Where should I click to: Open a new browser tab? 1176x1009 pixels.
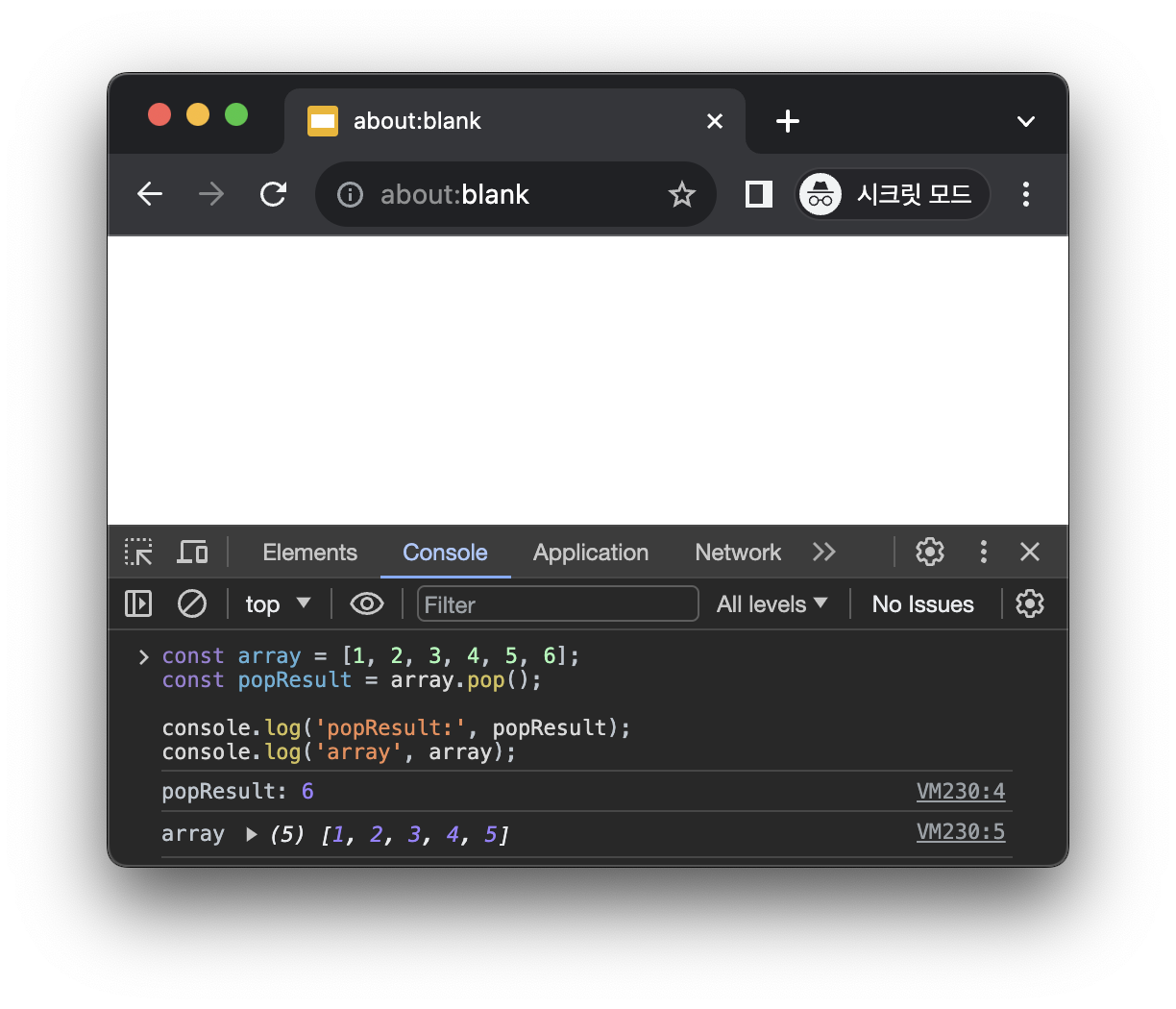pos(788,121)
